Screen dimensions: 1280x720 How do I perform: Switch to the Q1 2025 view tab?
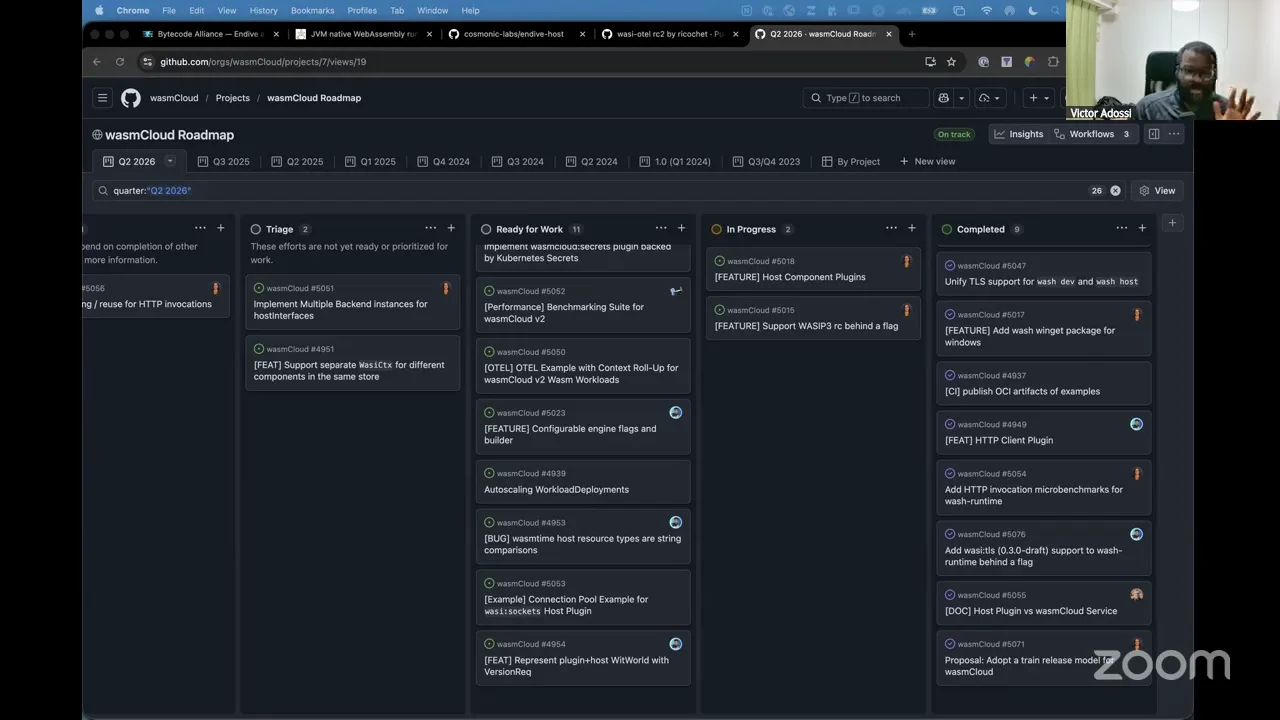(370, 162)
